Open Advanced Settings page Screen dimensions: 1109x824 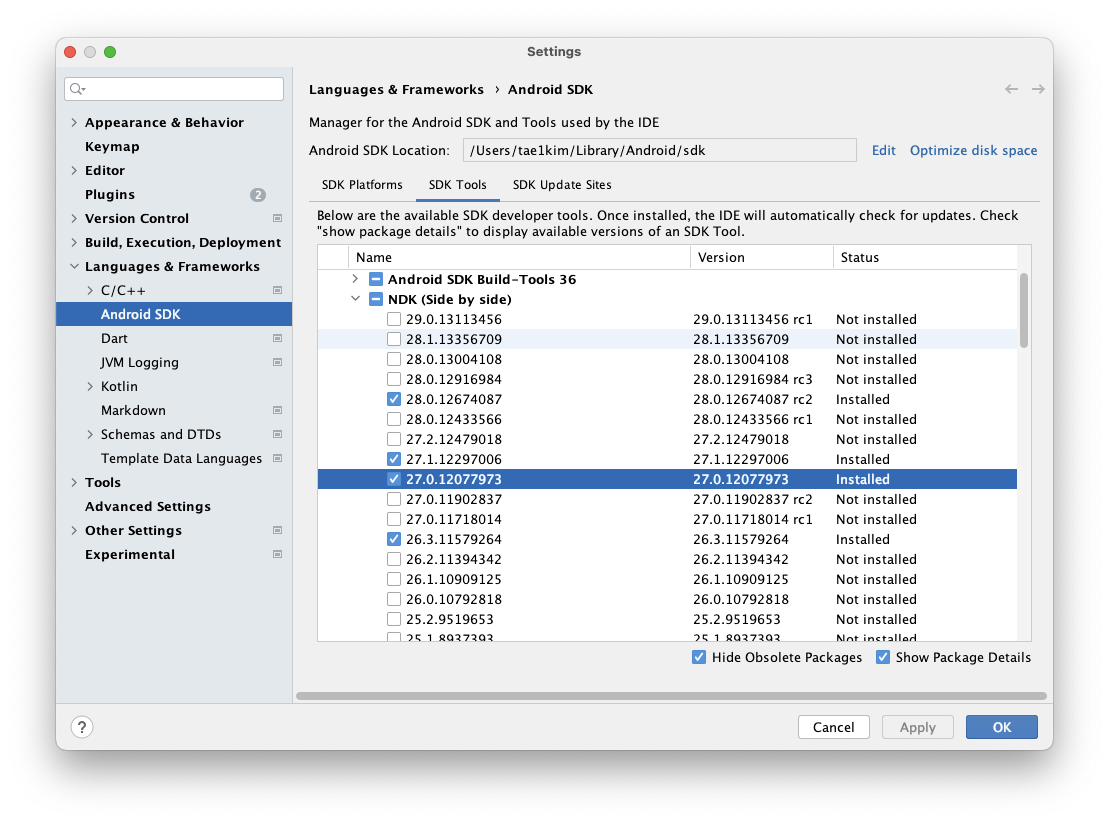148,506
